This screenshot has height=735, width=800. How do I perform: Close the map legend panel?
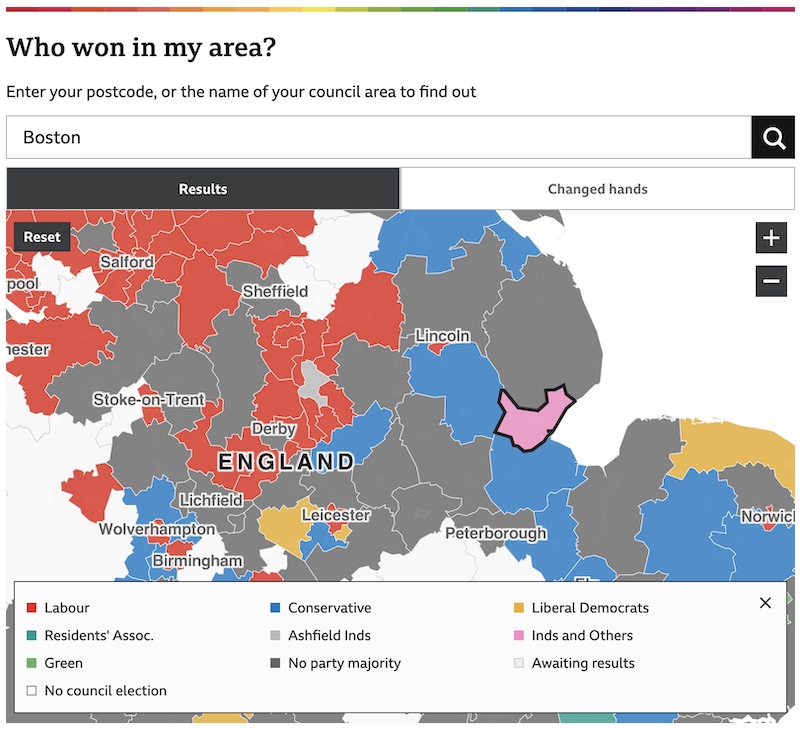[x=765, y=603]
